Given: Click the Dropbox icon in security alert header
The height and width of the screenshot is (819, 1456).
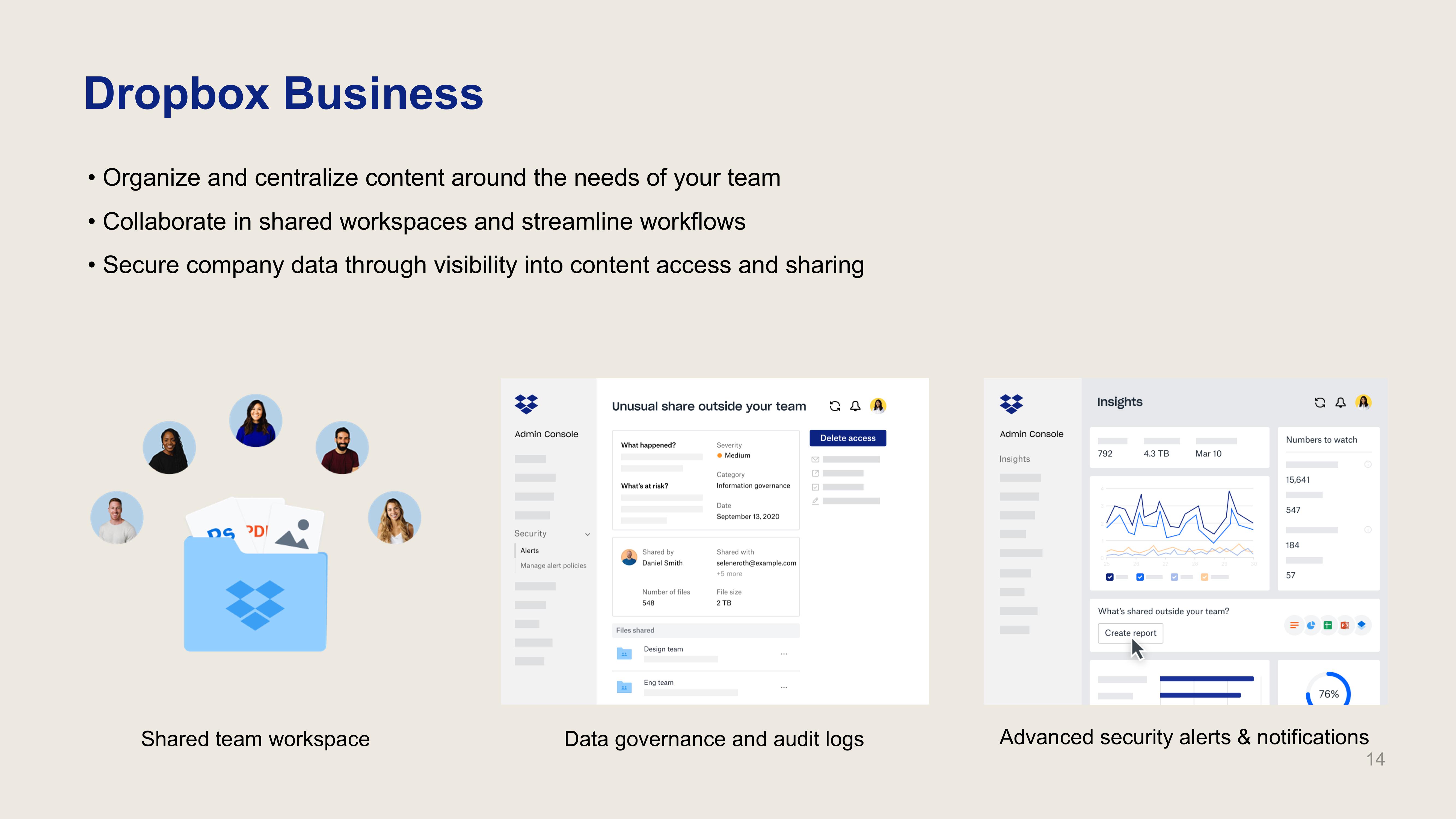Looking at the screenshot, I should [527, 405].
